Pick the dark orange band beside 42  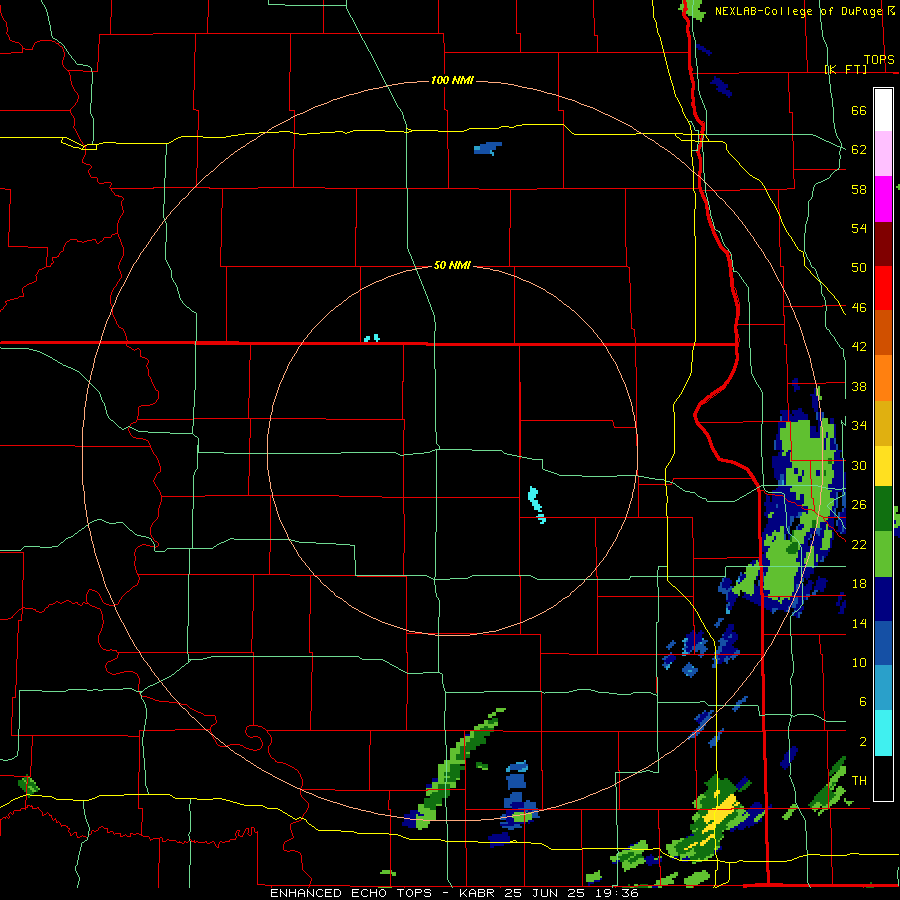coord(883,333)
